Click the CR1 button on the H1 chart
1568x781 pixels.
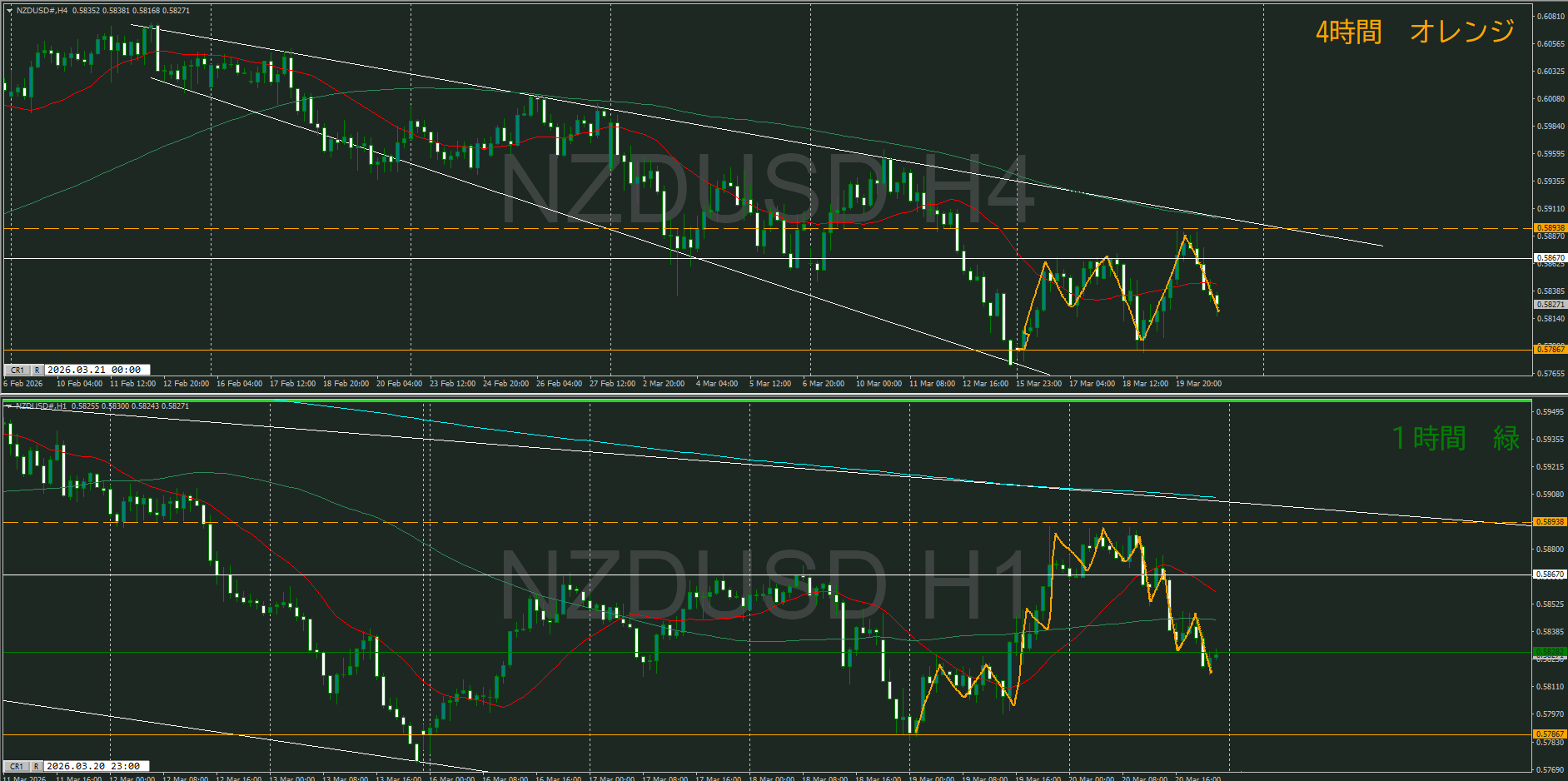point(17,766)
